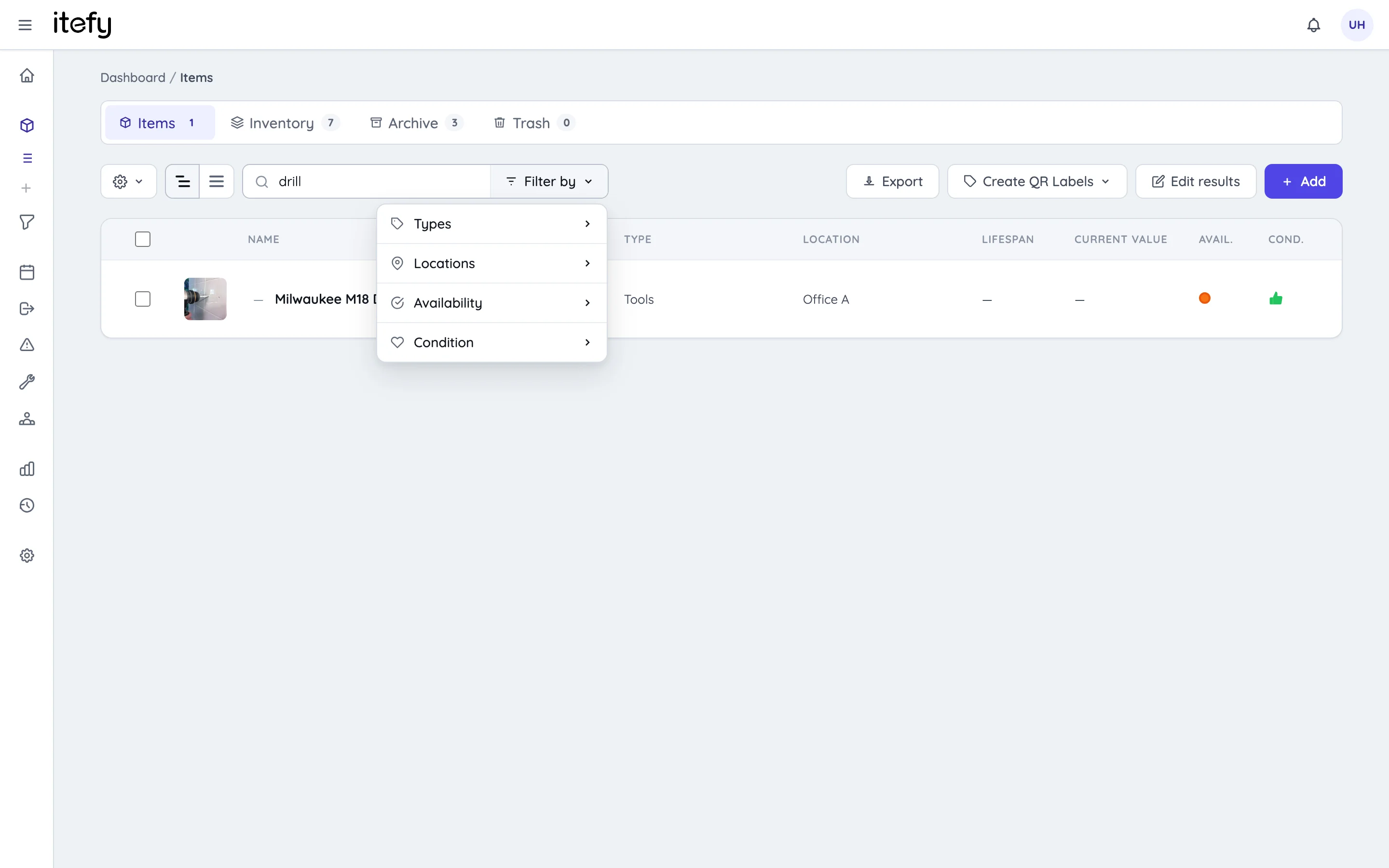This screenshot has height=868, width=1389.
Task: Sort by LIFESPAN column header
Action: pyautogui.click(x=1008, y=239)
